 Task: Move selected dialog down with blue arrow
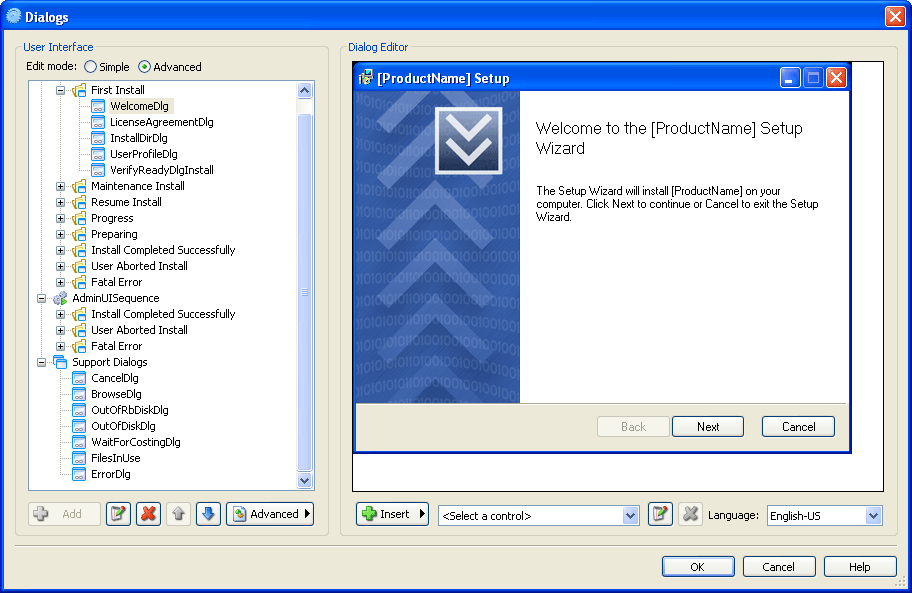click(208, 514)
